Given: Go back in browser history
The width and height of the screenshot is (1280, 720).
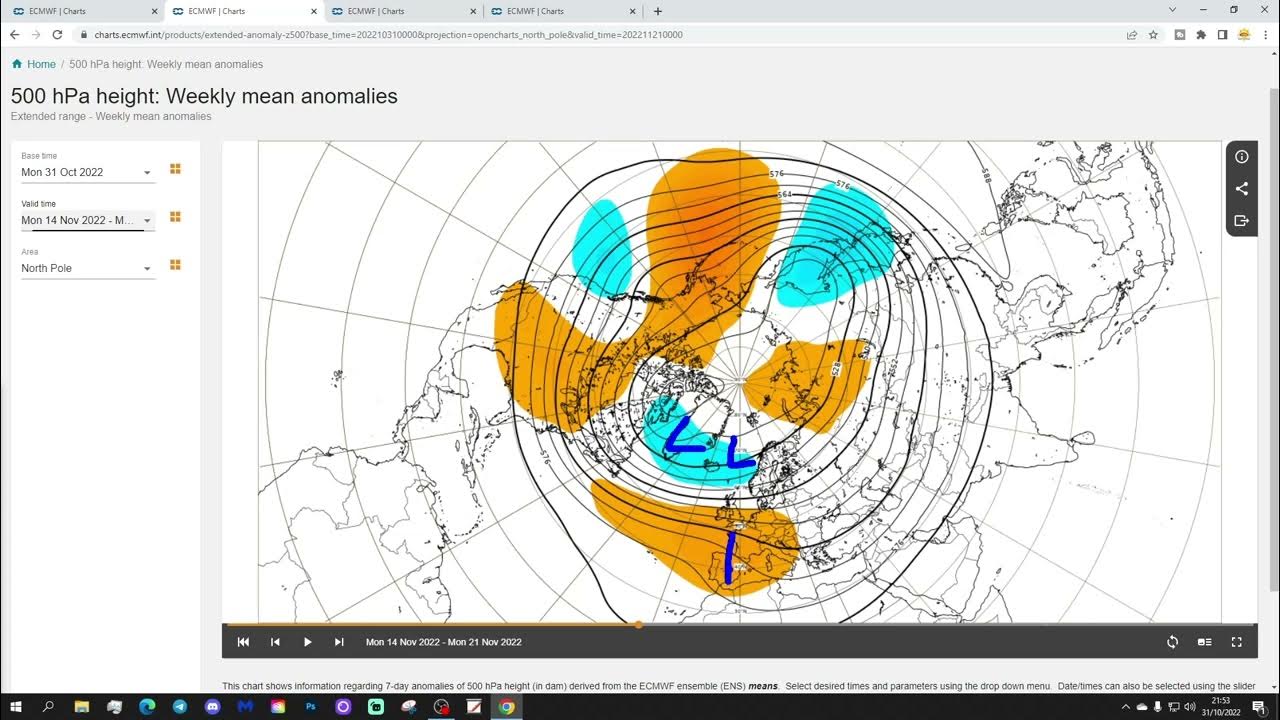Looking at the screenshot, I should (14, 34).
